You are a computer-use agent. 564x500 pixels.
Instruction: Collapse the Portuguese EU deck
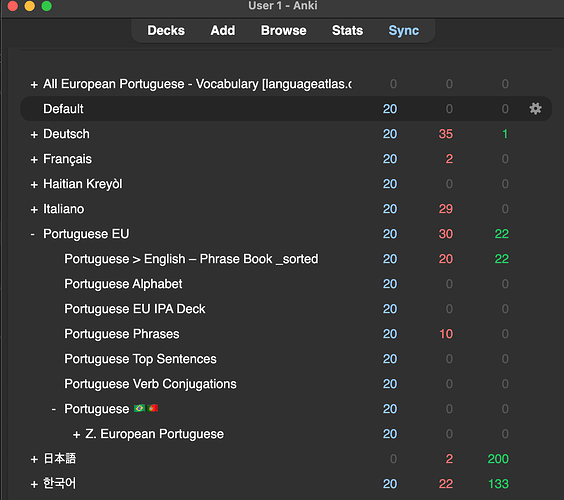pos(33,234)
